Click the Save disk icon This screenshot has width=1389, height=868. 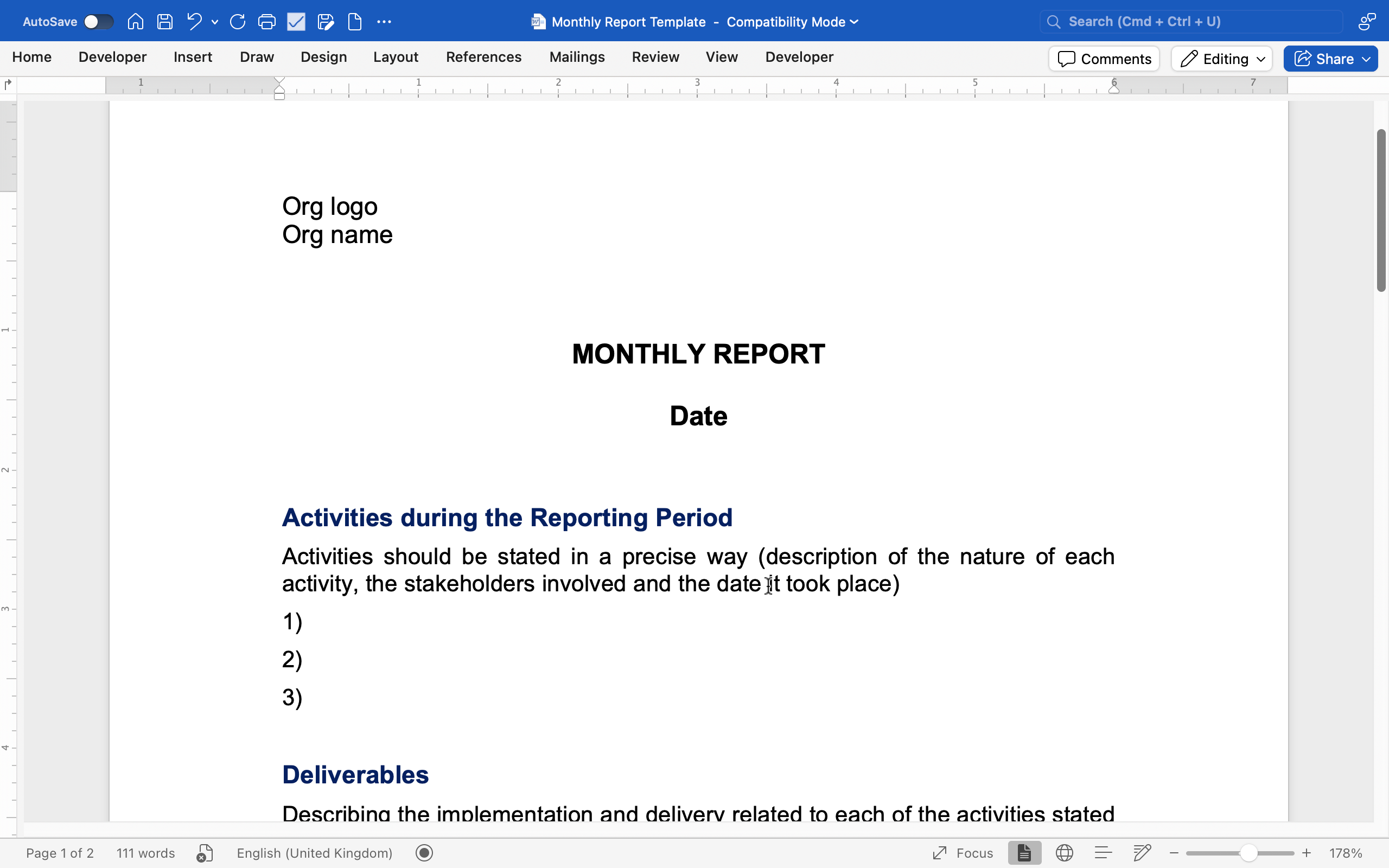[x=165, y=22]
